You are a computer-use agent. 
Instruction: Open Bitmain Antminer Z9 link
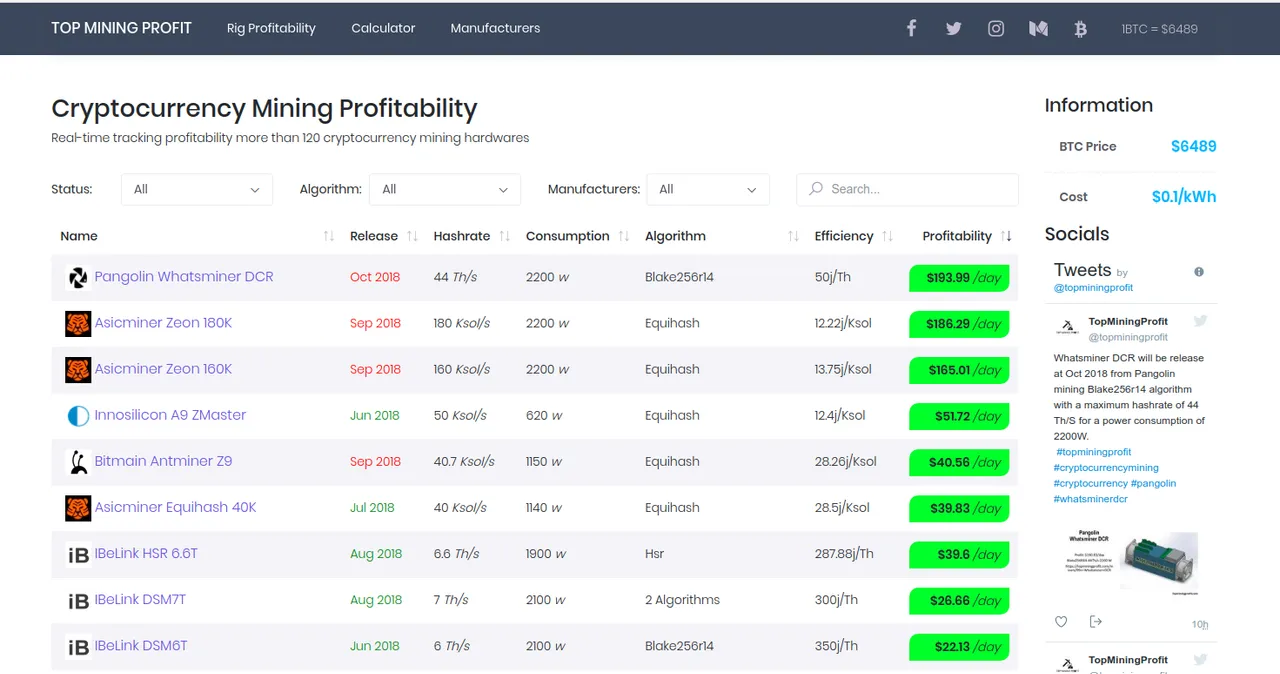(x=163, y=461)
